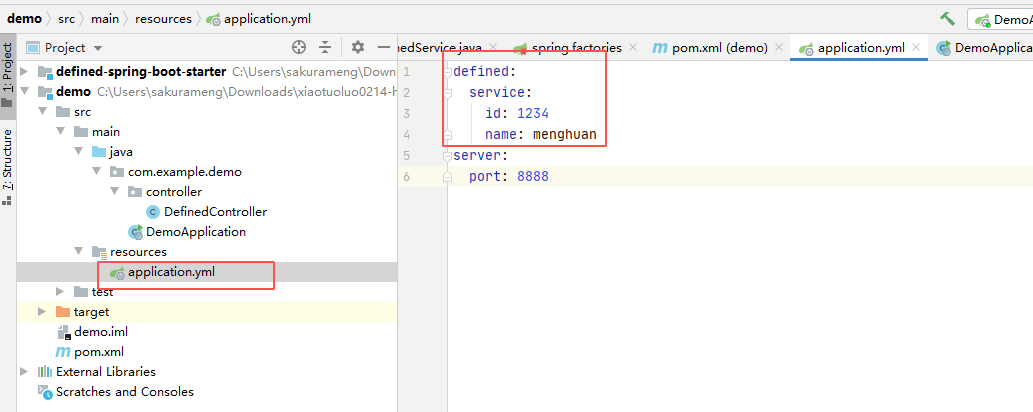Expand the test folder
Screen dimensions: 1033x412
(x=61, y=291)
